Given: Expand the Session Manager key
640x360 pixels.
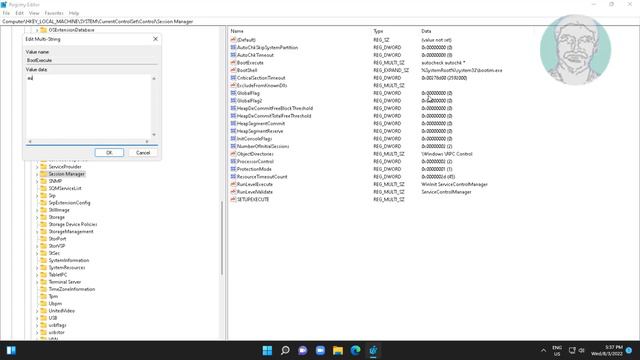Looking at the screenshot, I should tap(37, 174).
